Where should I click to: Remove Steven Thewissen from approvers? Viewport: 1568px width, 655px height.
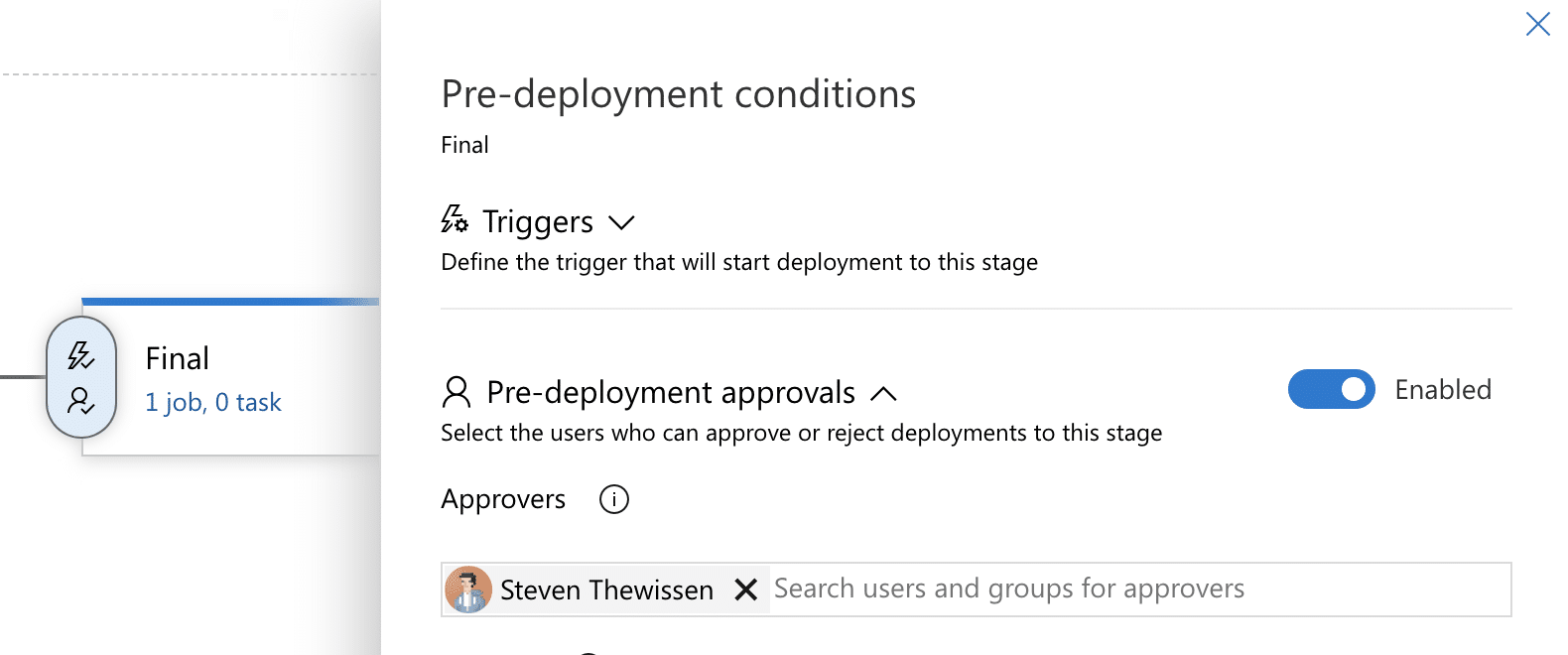(746, 589)
